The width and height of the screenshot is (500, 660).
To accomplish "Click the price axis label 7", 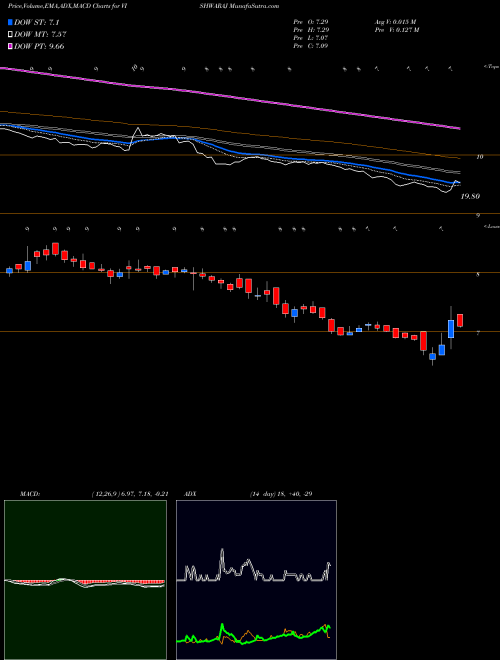I will 478,333.
